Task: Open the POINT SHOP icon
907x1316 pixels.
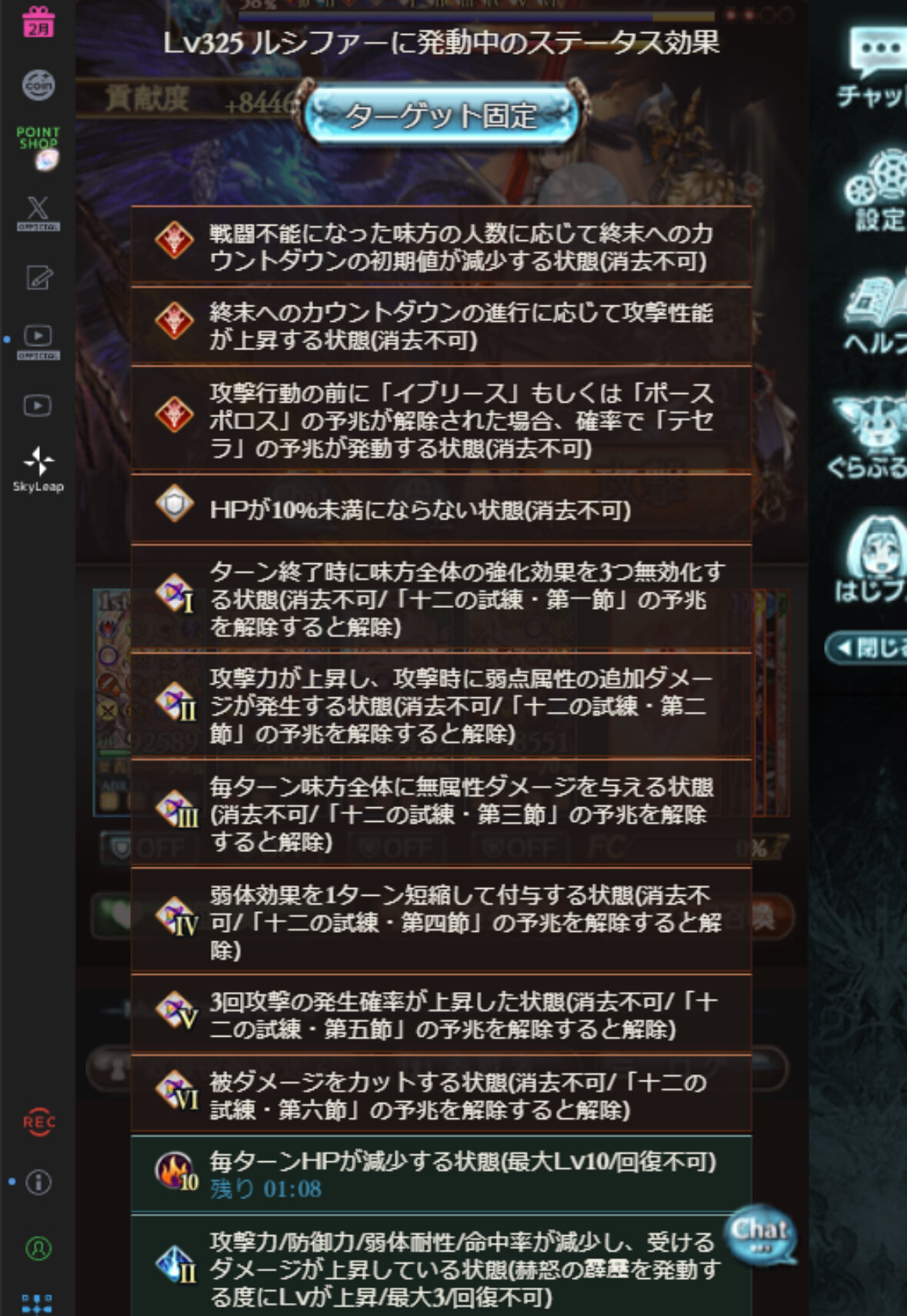Action: click(x=38, y=147)
